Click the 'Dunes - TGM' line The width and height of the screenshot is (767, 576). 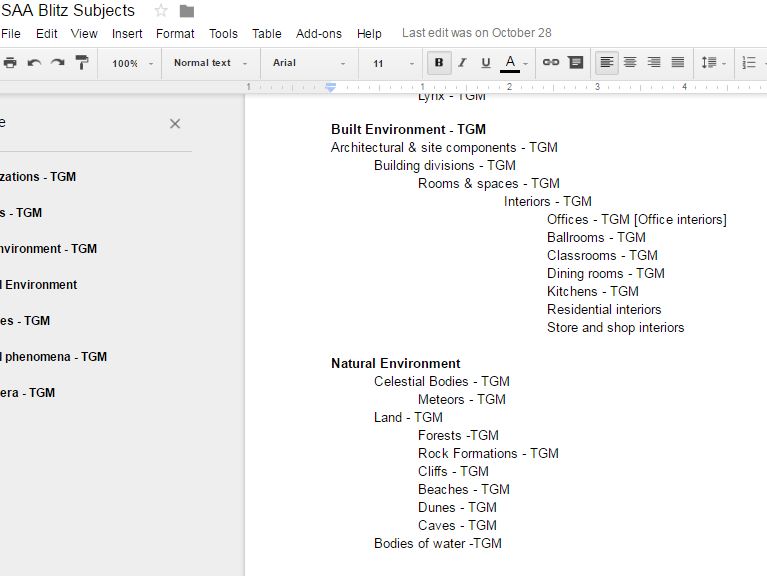(x=457, y=507)
